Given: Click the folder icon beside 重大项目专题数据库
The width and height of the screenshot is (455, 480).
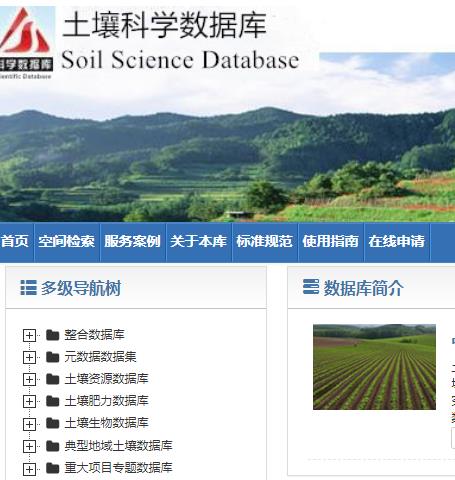Looking at the screenshot, I should click(53, 468).
